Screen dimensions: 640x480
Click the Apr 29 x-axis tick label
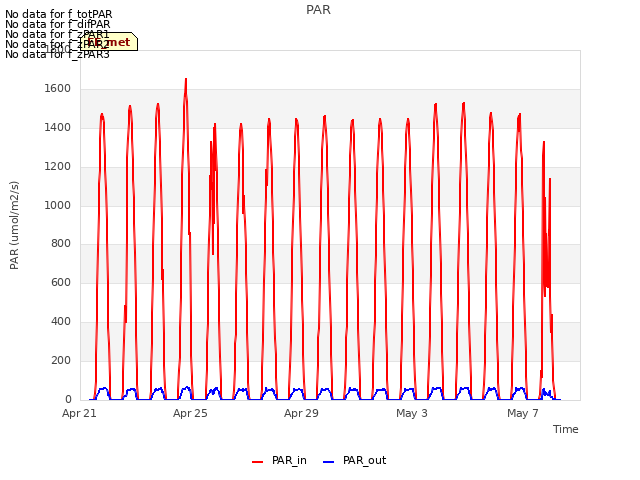(x=301, y=413)
